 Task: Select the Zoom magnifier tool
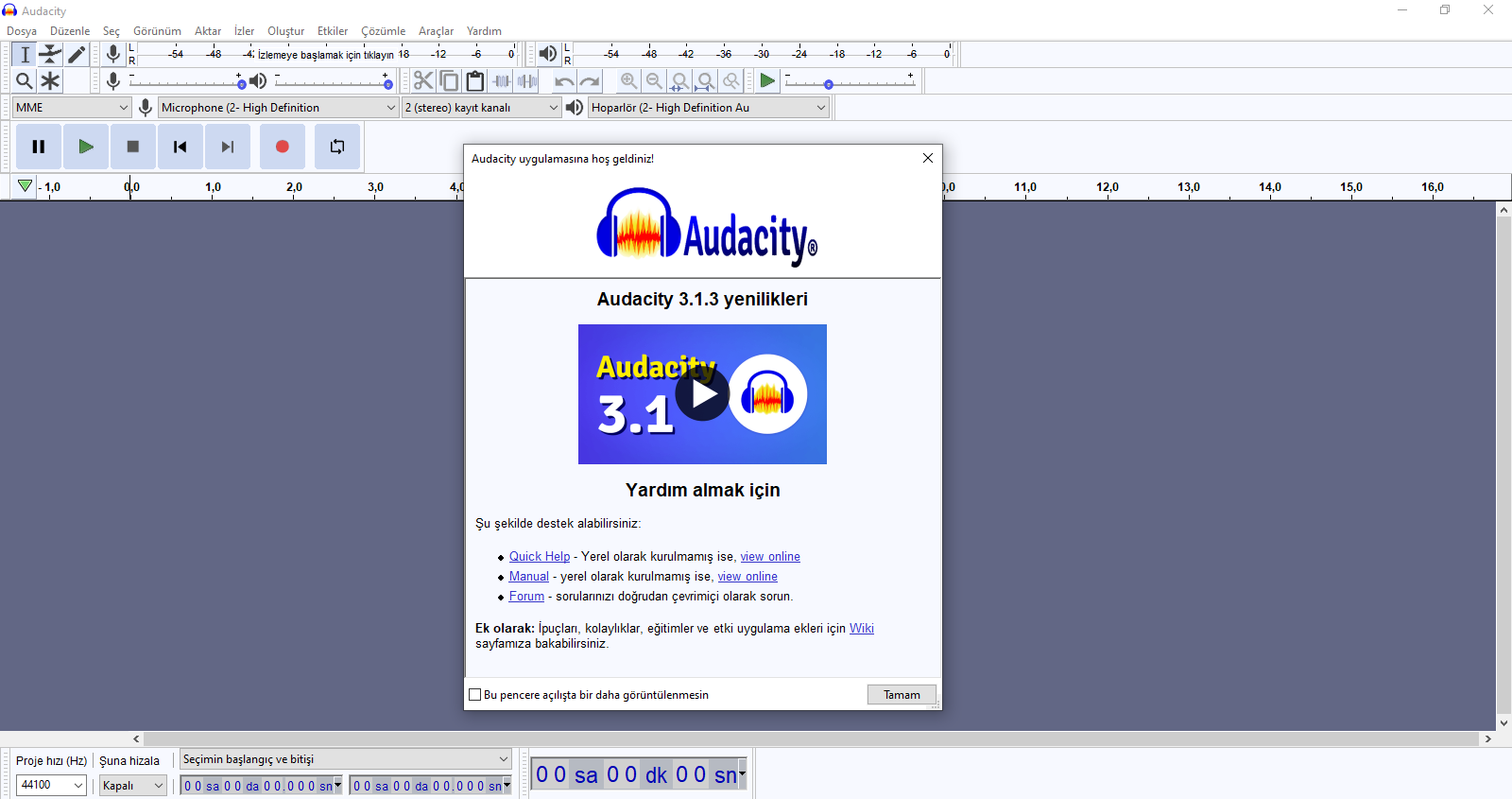(x=26, y=81)
